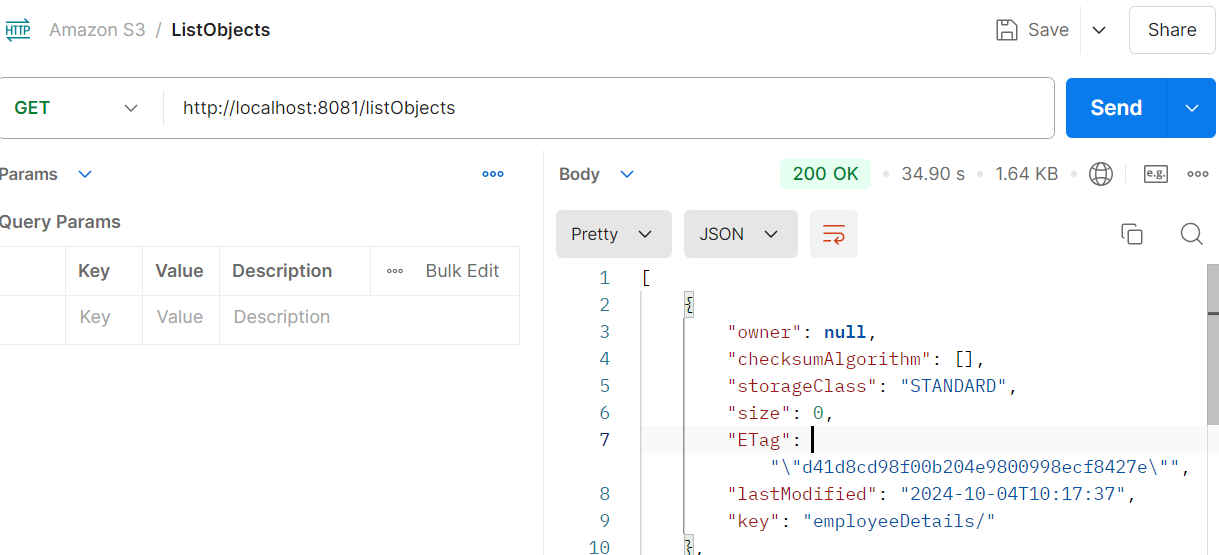Click Bulk Edit in query params

(462, 271)
